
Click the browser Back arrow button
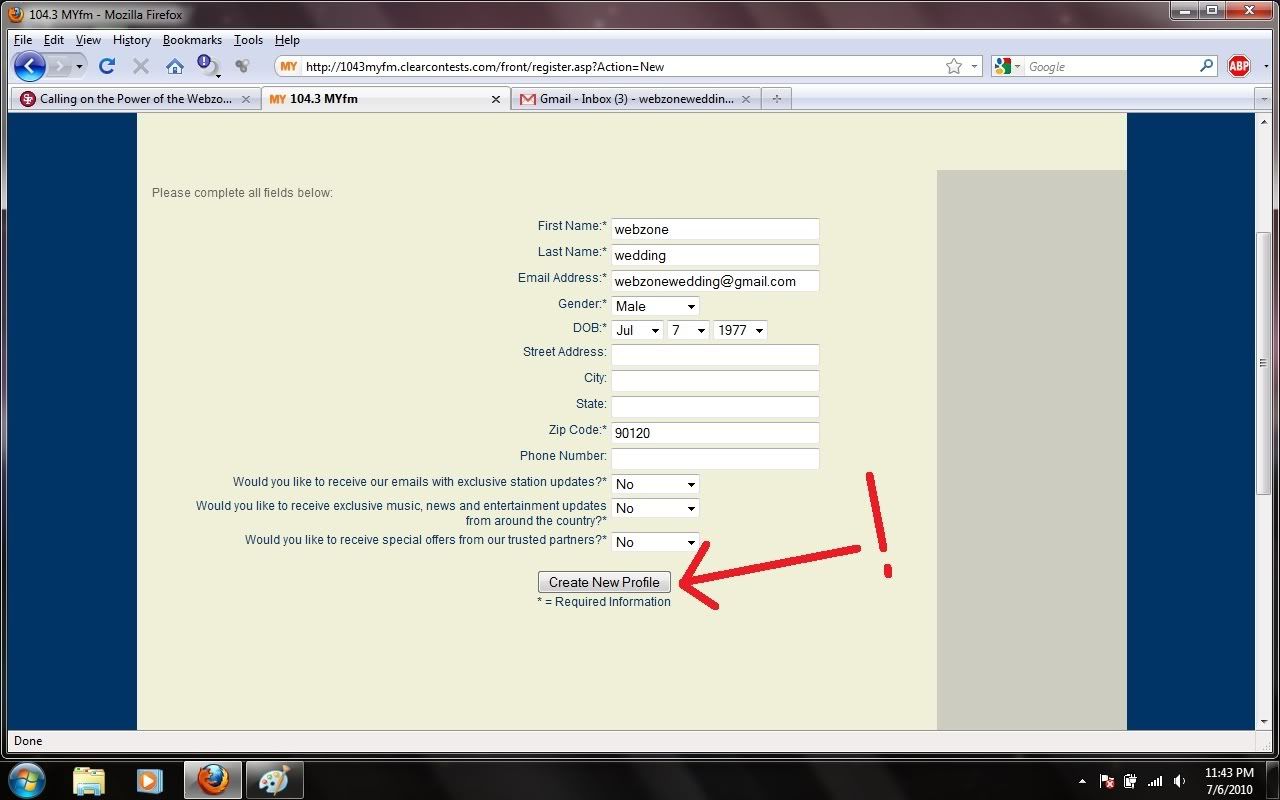[x=30, y=67]
